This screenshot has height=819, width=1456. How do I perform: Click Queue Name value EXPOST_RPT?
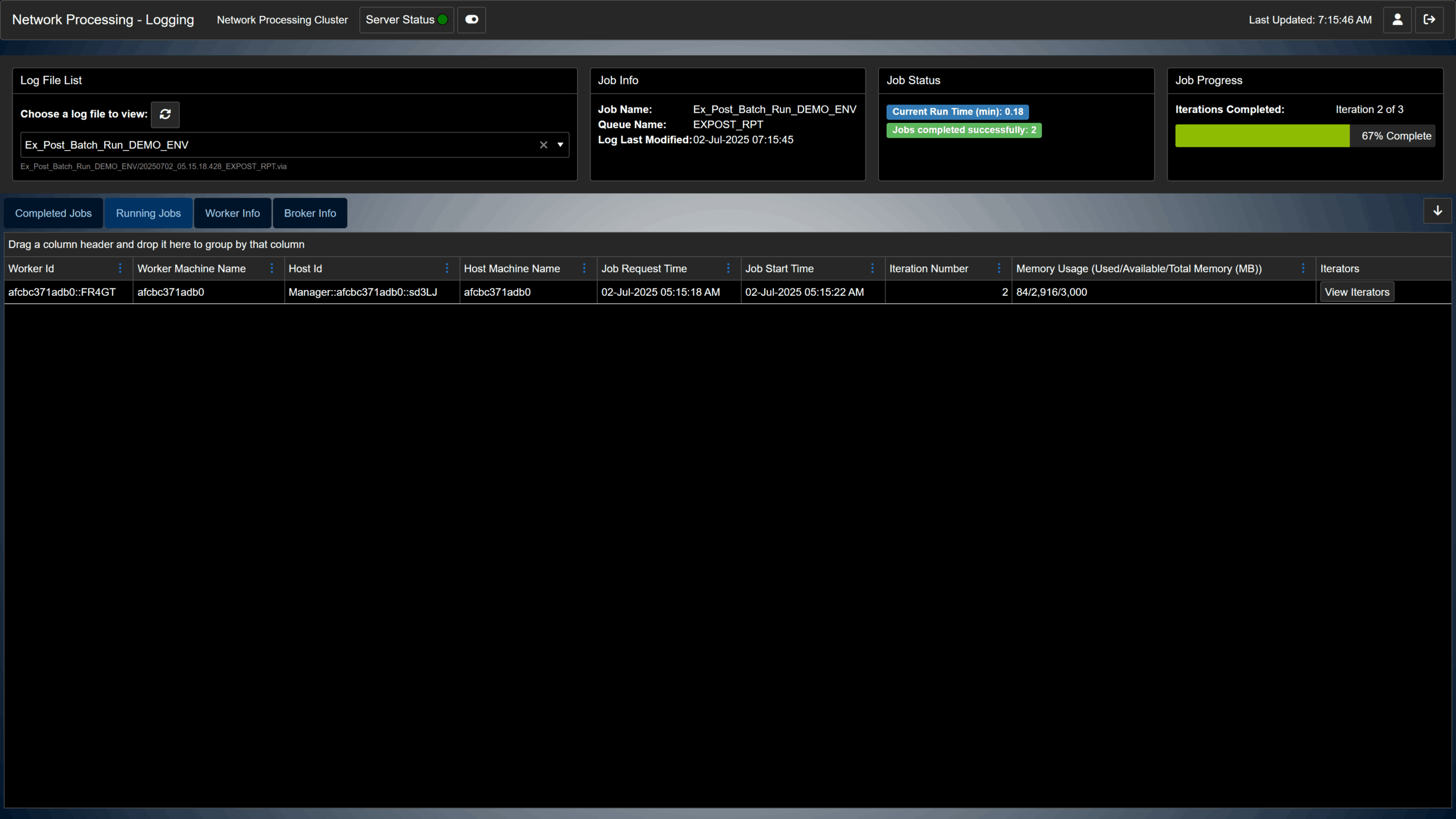[x=728, y=125]
